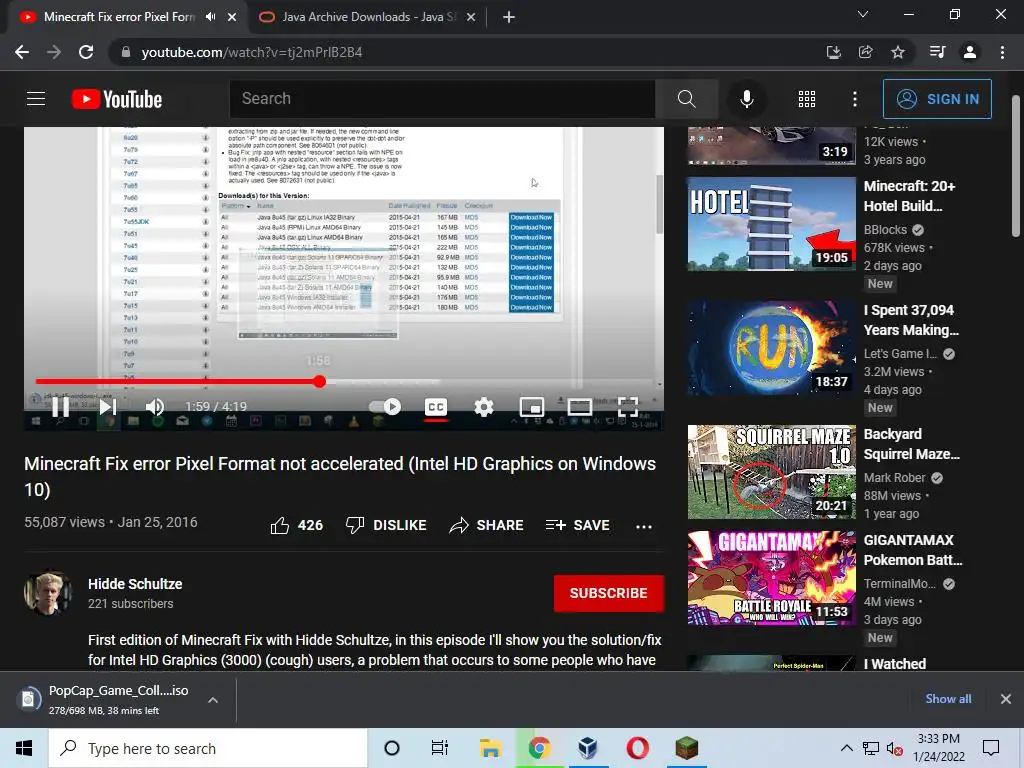Go forward in browser history

[x=54, y=52]
